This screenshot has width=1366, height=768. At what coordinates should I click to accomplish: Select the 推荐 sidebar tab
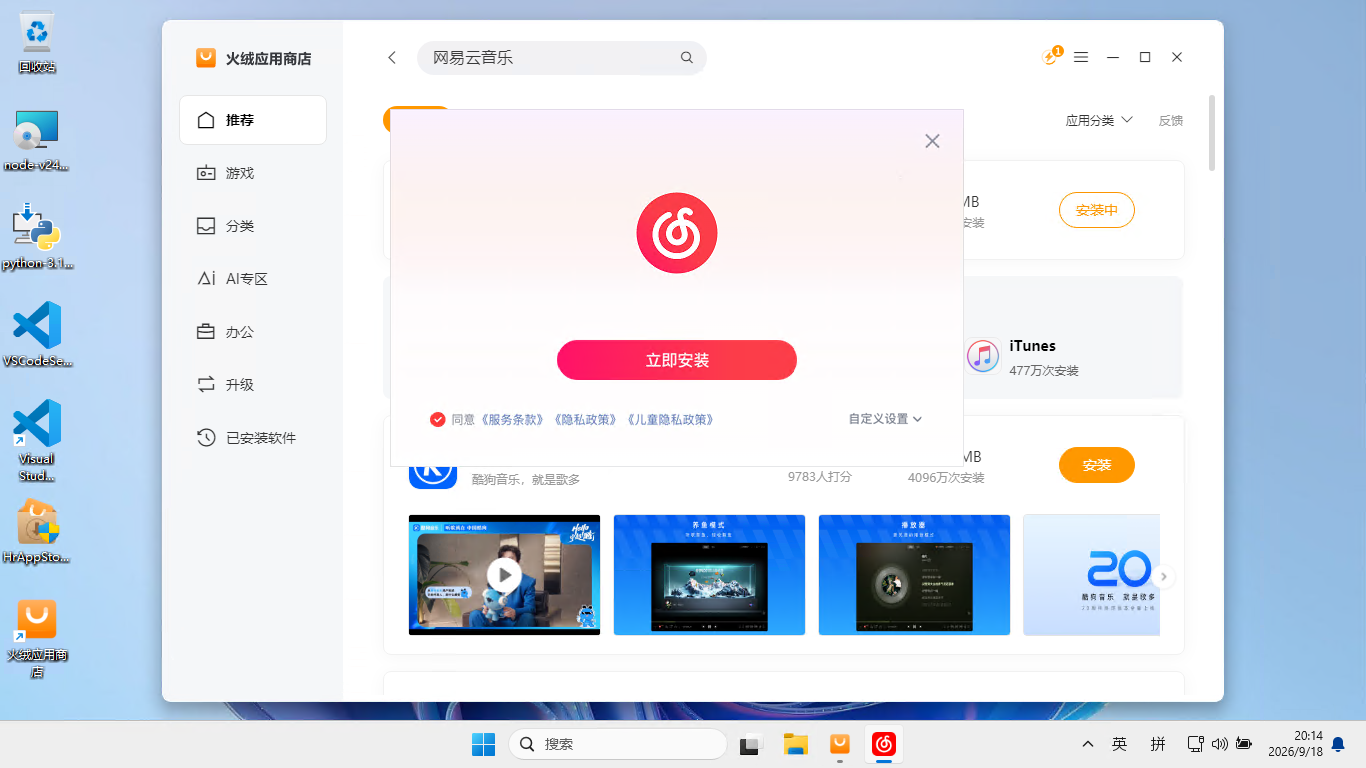pos(253,120)
